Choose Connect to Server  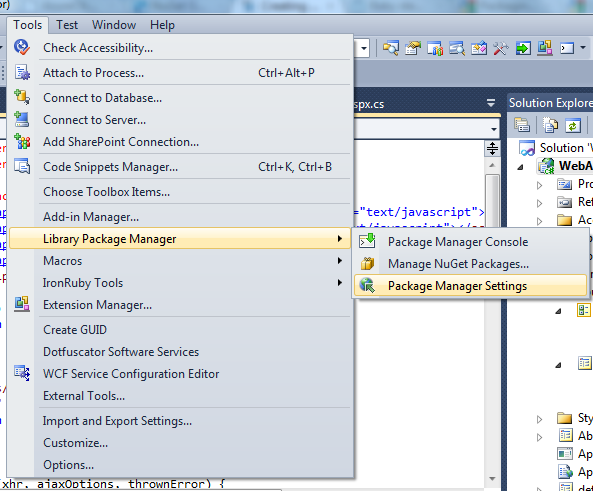(x=180, y=120)
